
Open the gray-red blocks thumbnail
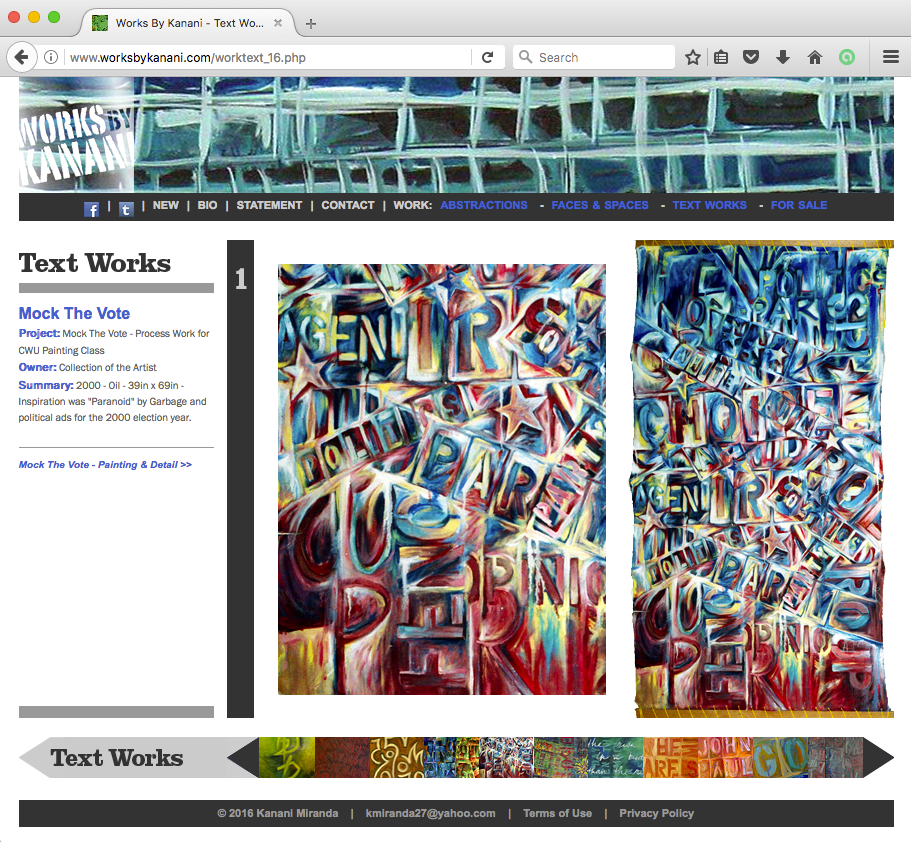click(835, 757)
